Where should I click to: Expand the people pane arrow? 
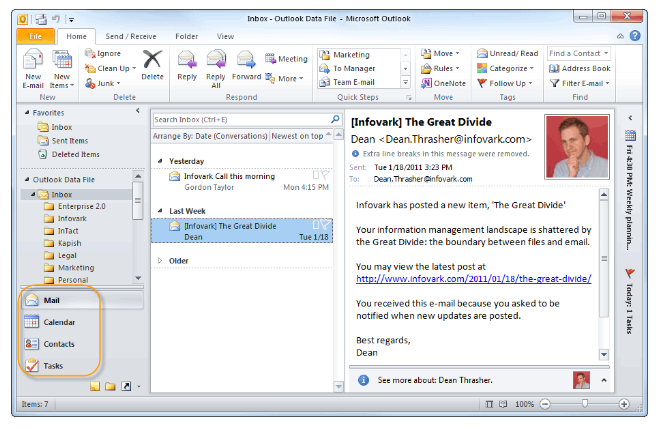(604, 380)
